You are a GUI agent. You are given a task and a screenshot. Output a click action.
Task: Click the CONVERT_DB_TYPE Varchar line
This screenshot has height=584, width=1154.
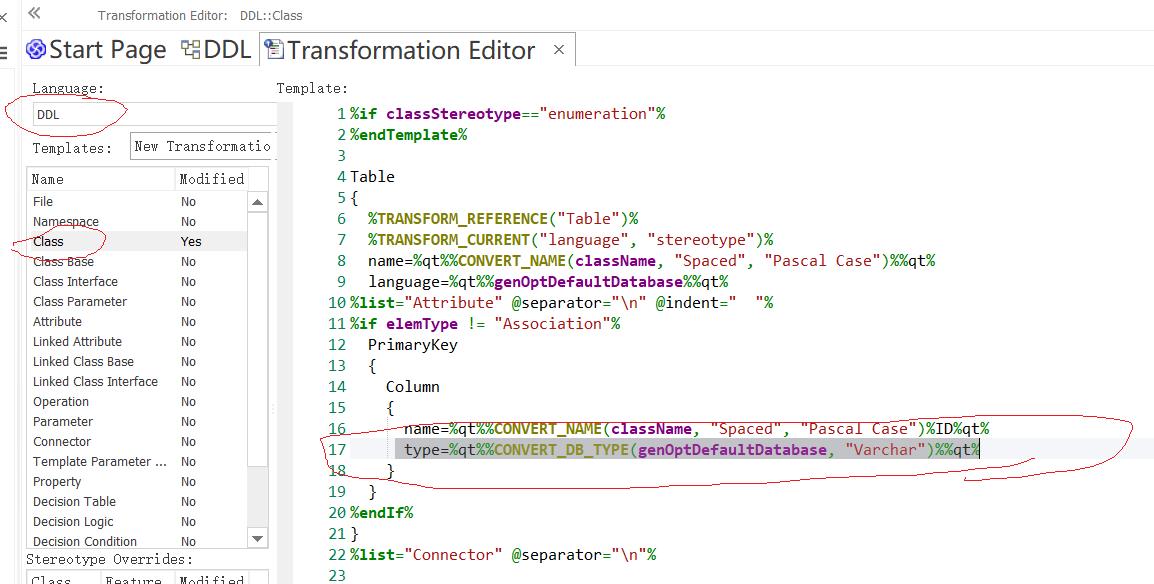pyautogui.click(x=692, y=449)
